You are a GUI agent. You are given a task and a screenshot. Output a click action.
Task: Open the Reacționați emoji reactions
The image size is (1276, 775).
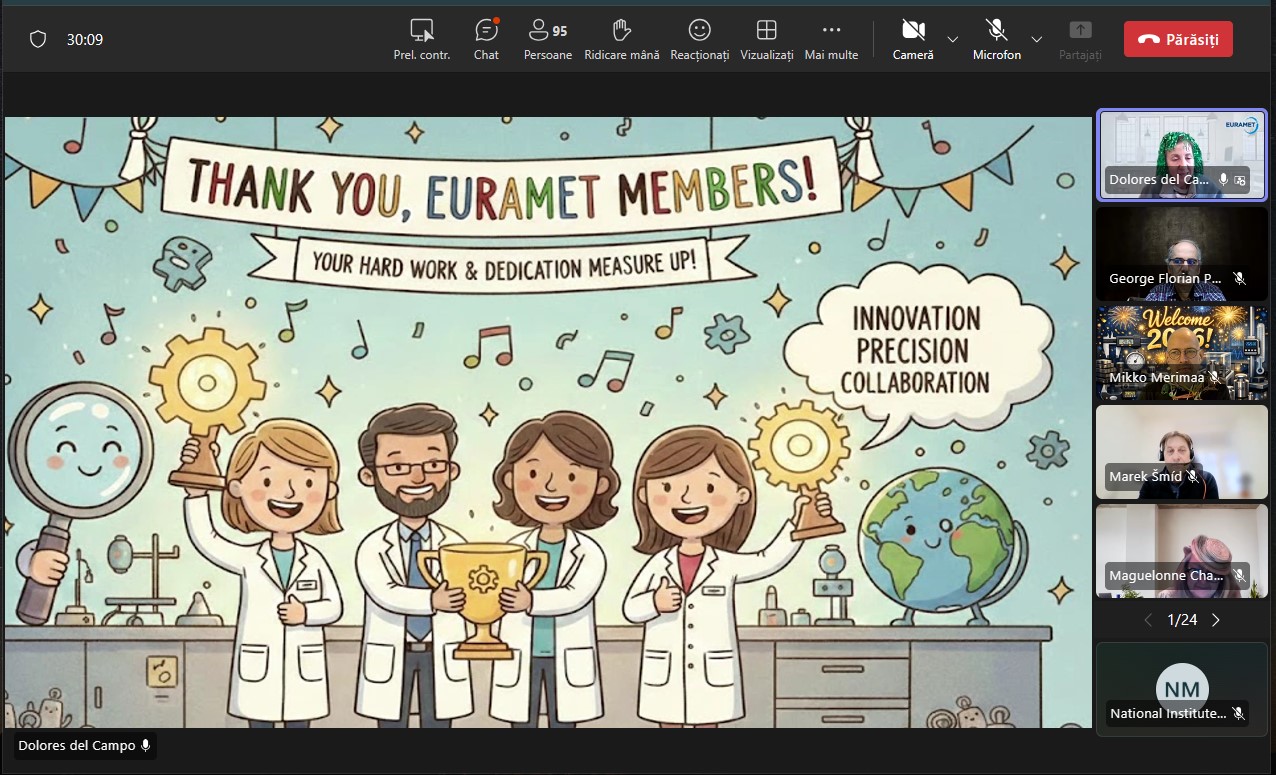click(x=699, y=39)
